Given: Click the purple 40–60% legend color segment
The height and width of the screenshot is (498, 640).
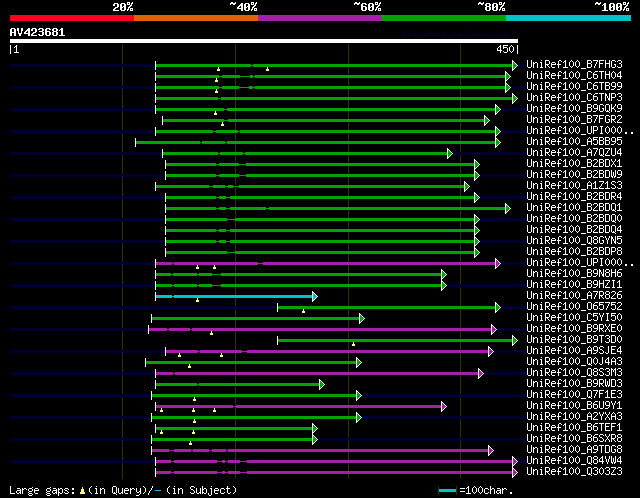Looking at the screenshot, I should tap(320, 18).
